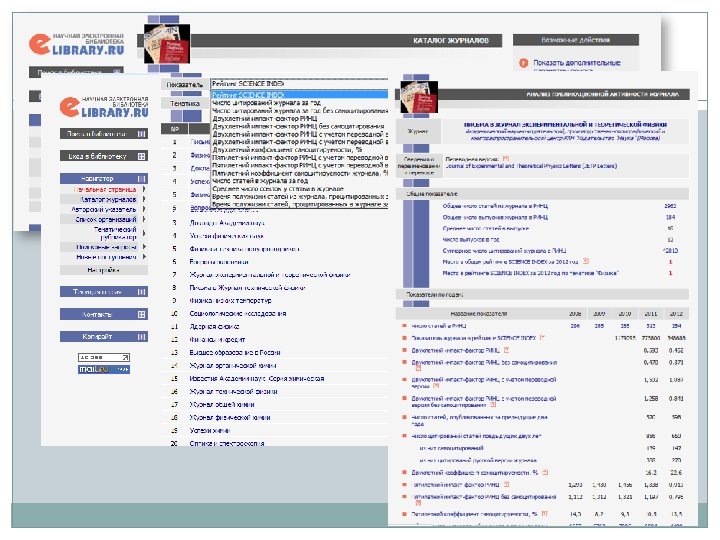Choose Рейтинг SCIENCE INDEX highlighted option
720x540 pixels.
pyautogui.click(x=299, y=95)
